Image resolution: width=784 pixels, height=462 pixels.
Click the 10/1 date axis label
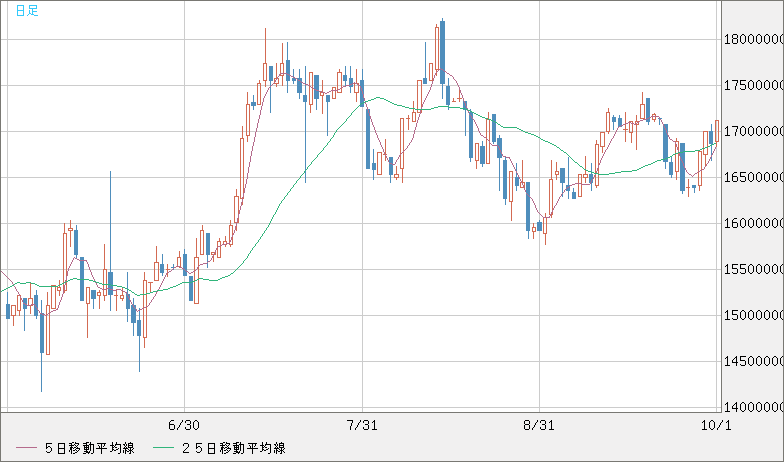click(x=716, y=425)
